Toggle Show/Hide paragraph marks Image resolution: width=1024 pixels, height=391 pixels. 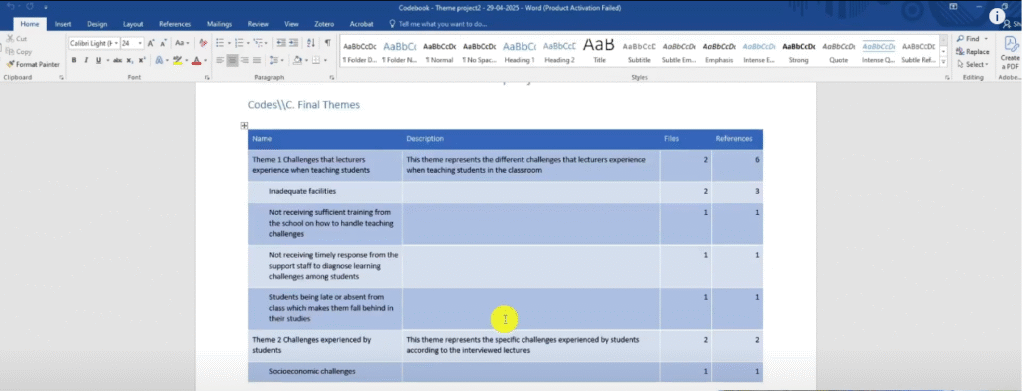pos(327,43)
